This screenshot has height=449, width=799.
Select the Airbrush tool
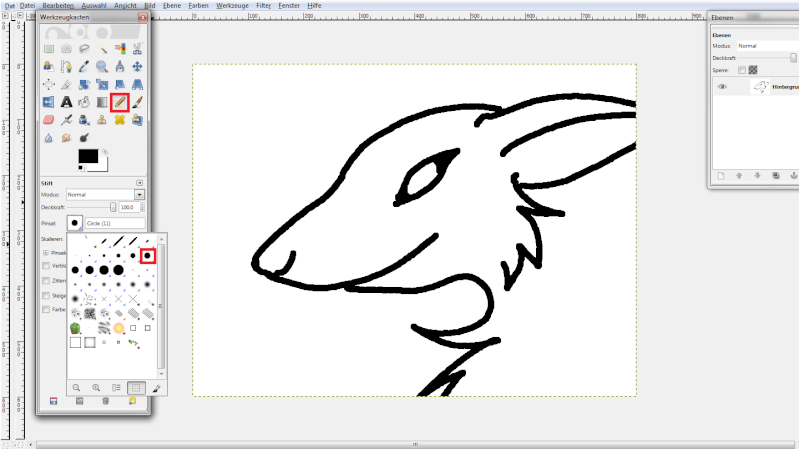tap(66, 120)
